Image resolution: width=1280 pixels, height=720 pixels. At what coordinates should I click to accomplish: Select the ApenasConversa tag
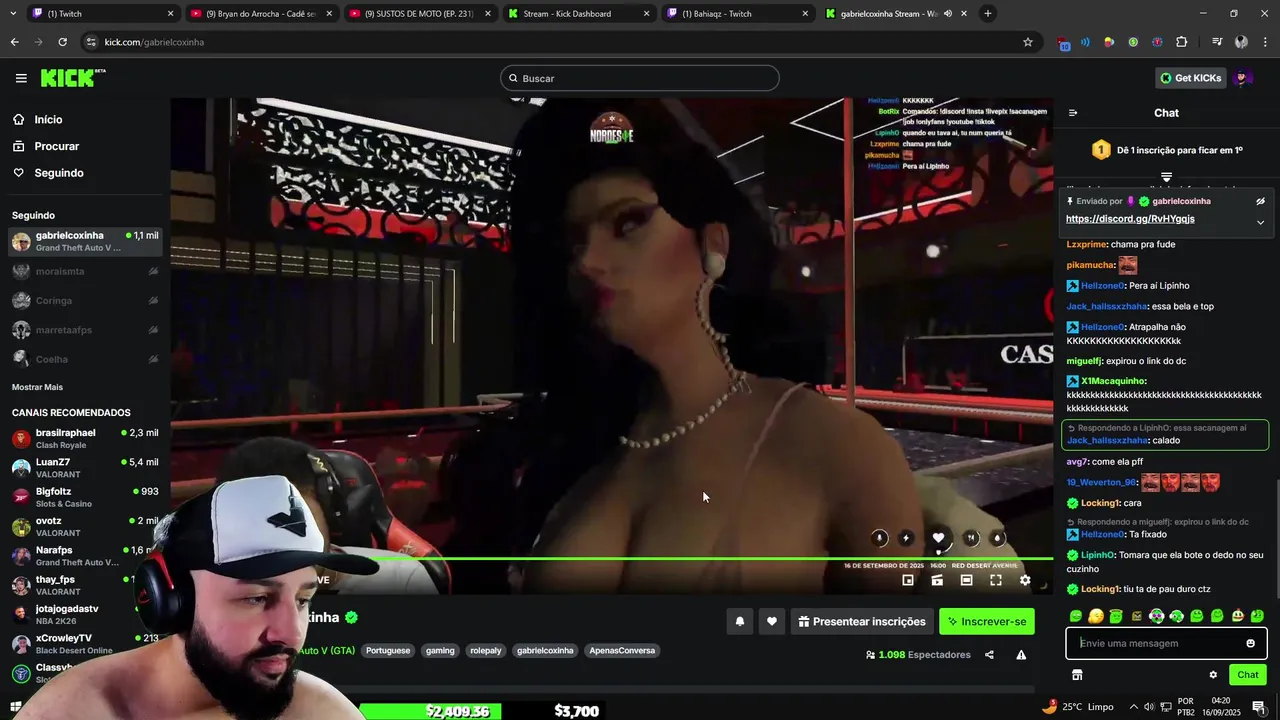click(x=622, y=650)
